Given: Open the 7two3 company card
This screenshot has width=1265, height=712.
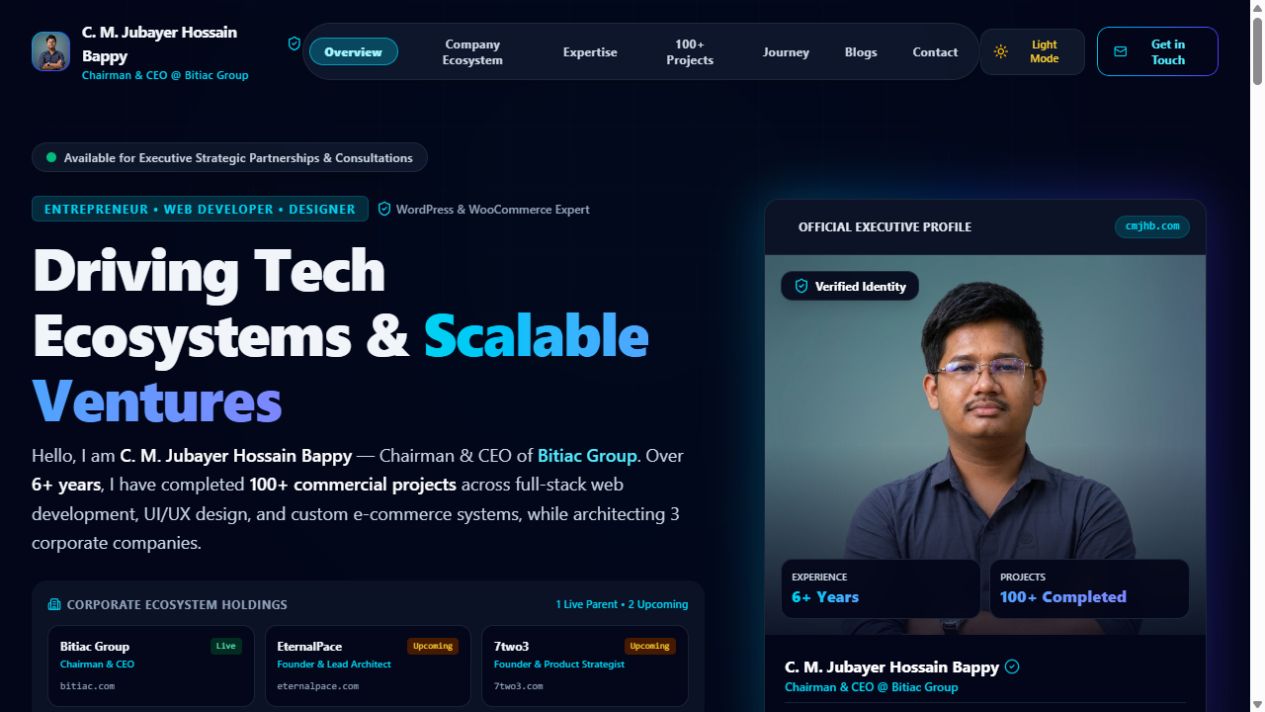Looking at the screenshot, I should pos(585,666).
